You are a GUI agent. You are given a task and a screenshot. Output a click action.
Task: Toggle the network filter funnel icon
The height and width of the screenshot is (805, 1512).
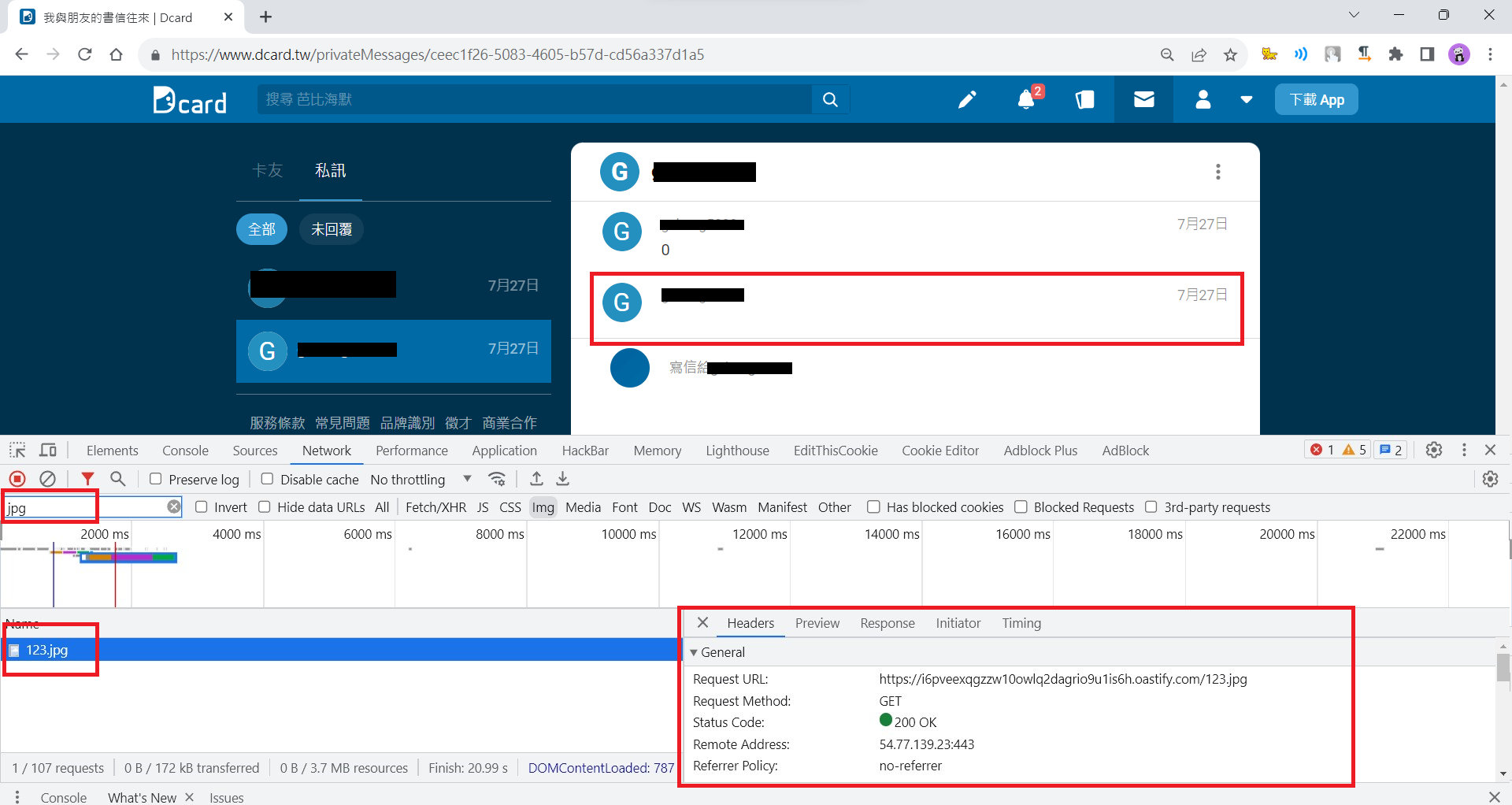pyautogui.click(x=87, y=479)
